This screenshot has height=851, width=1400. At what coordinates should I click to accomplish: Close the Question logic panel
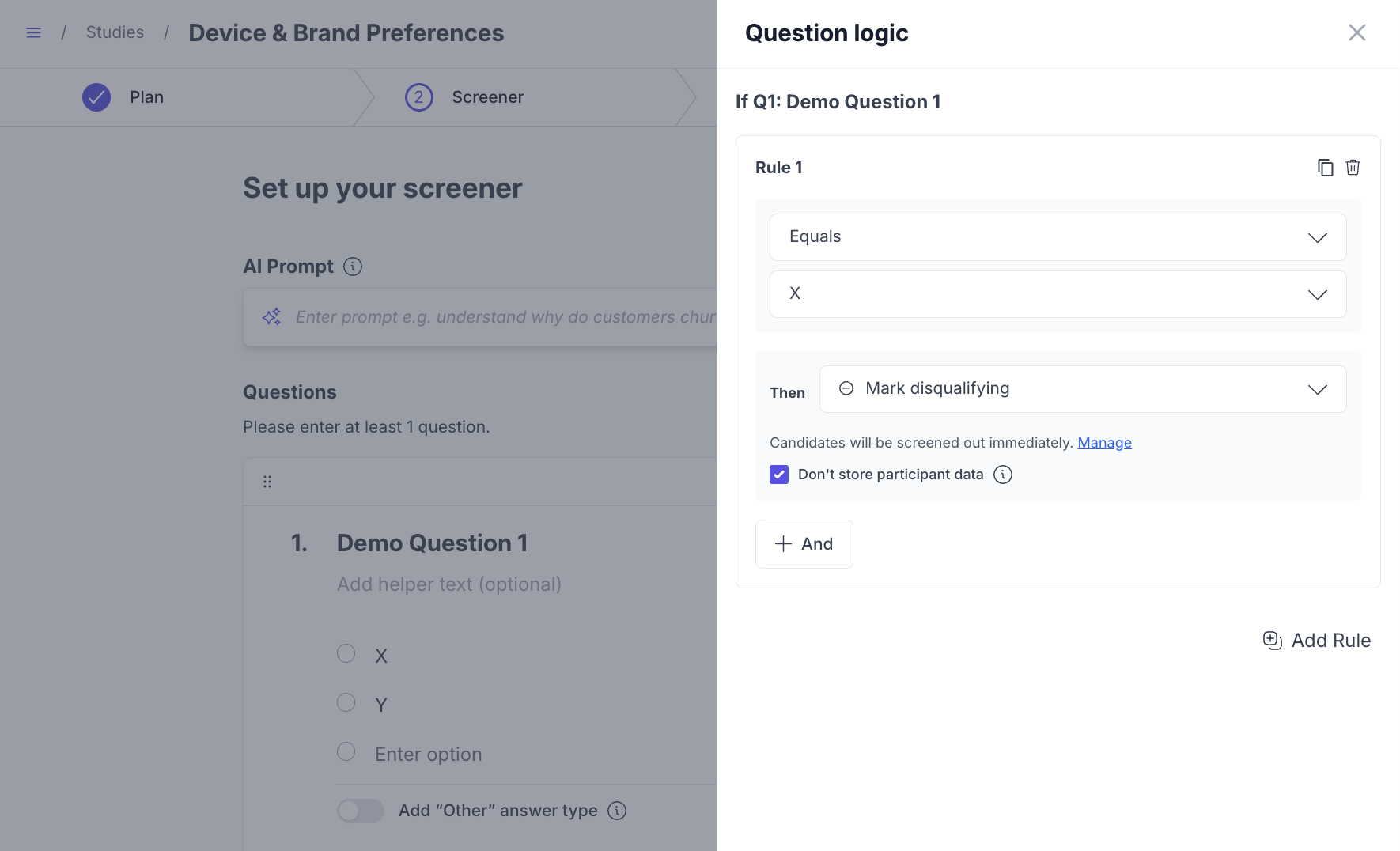coord(1356,32)
